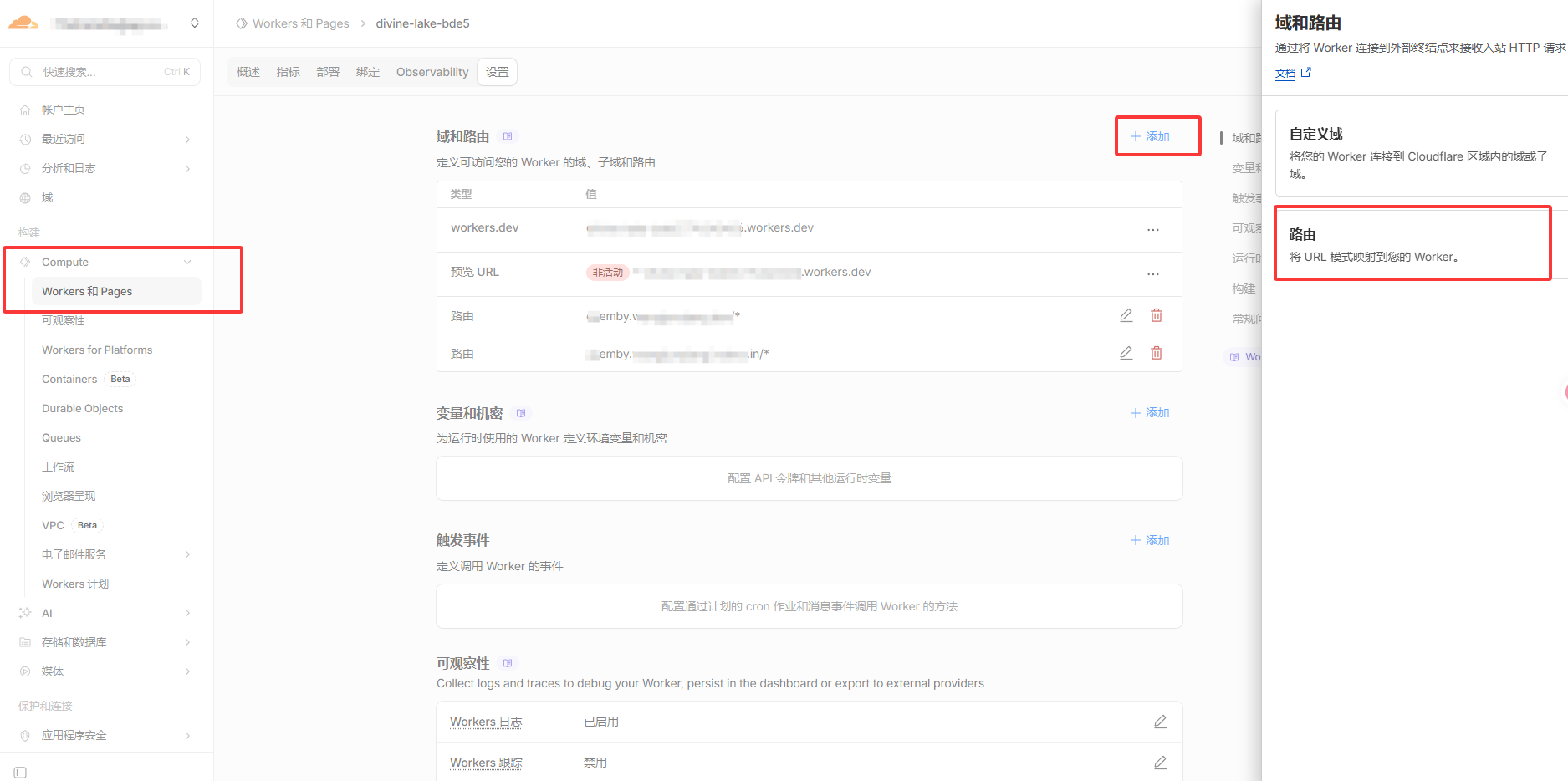Edit Workers 日志 setting with pencil icon
1568x781 pixels.
point(1160,722)
